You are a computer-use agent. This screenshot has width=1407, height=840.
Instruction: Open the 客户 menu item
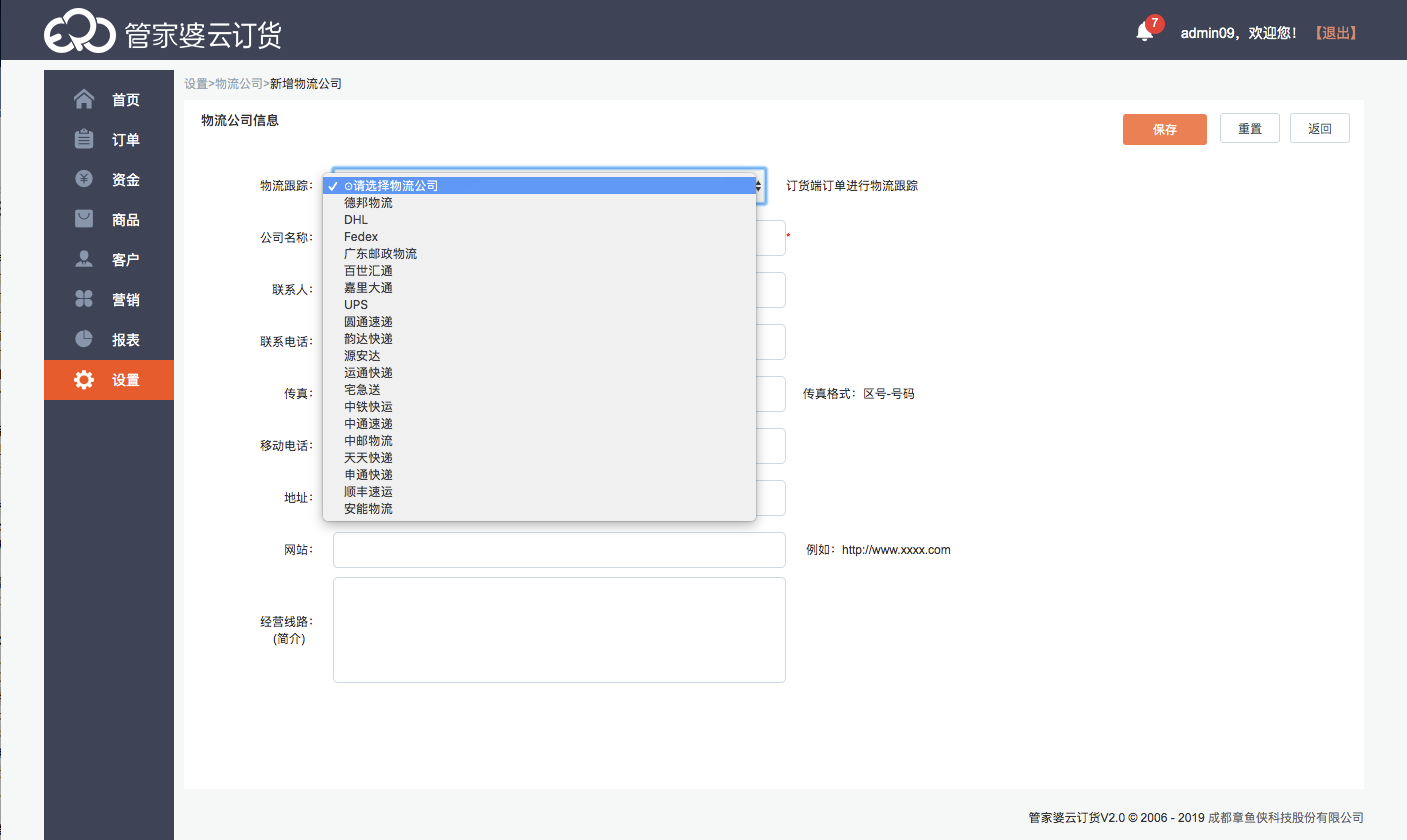tap(109, 260)
